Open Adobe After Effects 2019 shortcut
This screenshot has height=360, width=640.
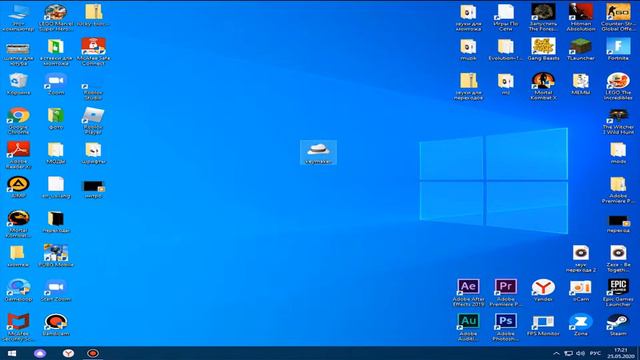468,293
